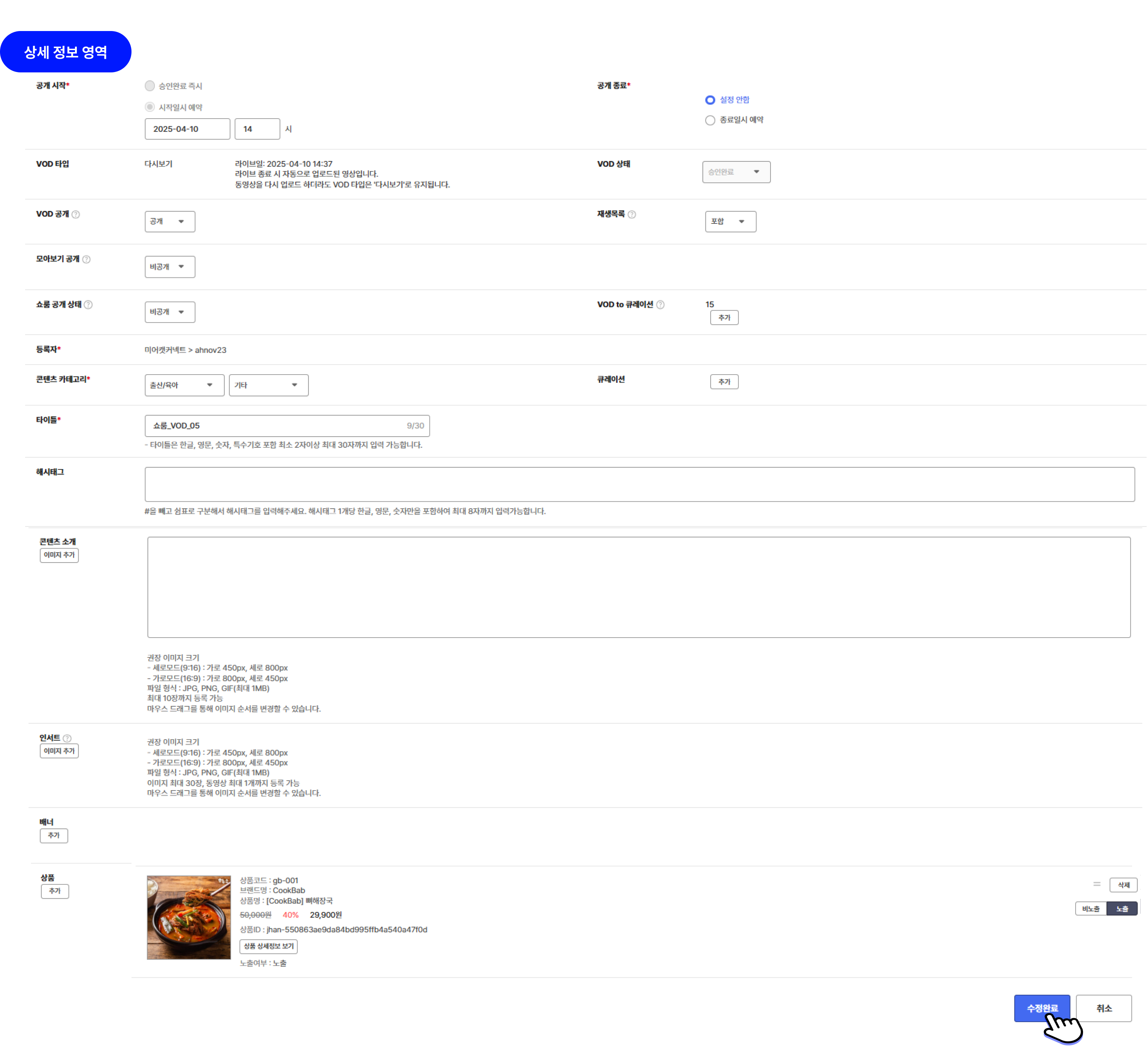This screenshot has height=1055, width=1148.
Task: Click the product drag-reorder handle icon
Action: click(1097, 884)
